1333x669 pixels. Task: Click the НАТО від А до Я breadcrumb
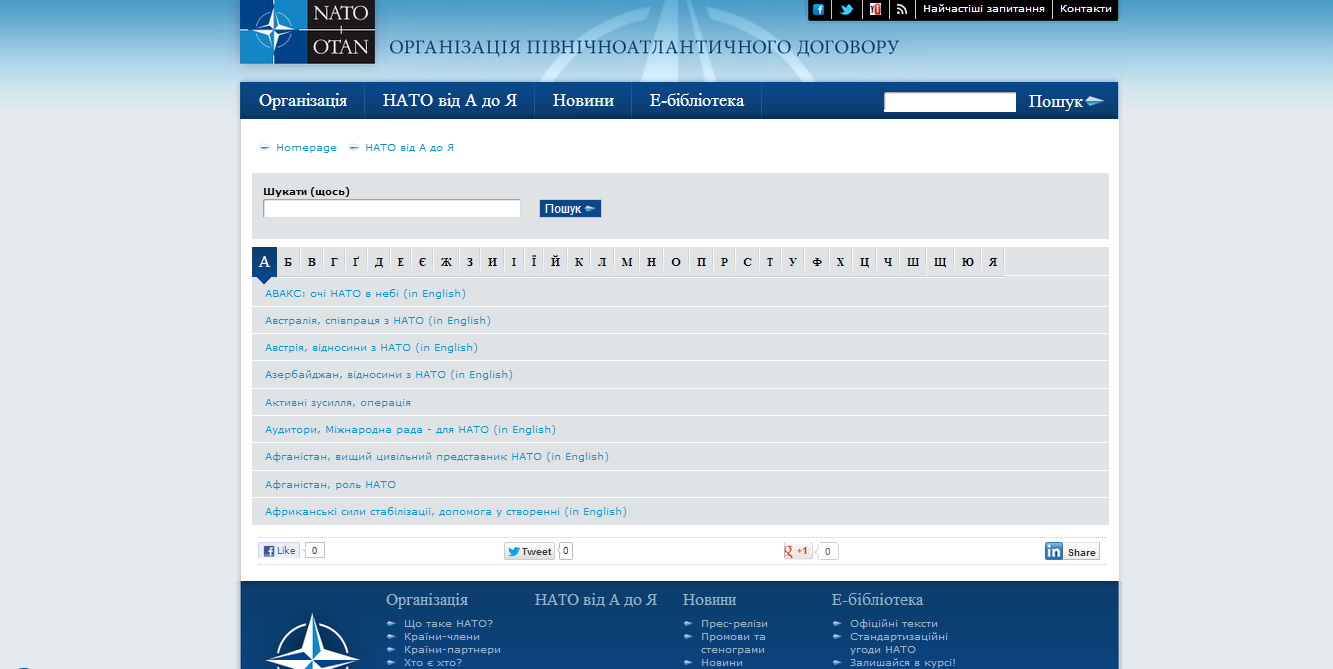click(410, 147)
